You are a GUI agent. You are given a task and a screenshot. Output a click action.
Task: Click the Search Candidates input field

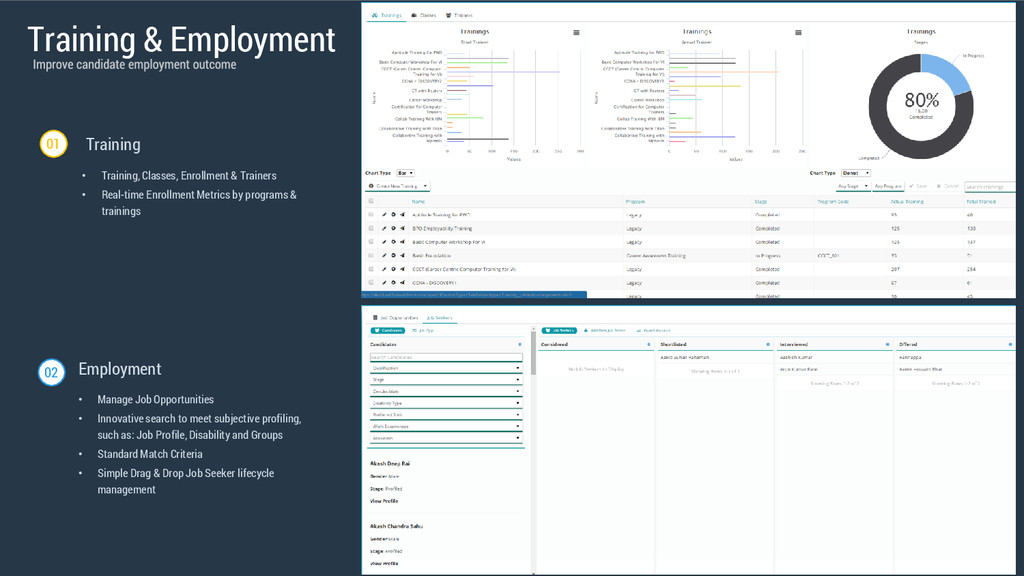tap(446, 357)
